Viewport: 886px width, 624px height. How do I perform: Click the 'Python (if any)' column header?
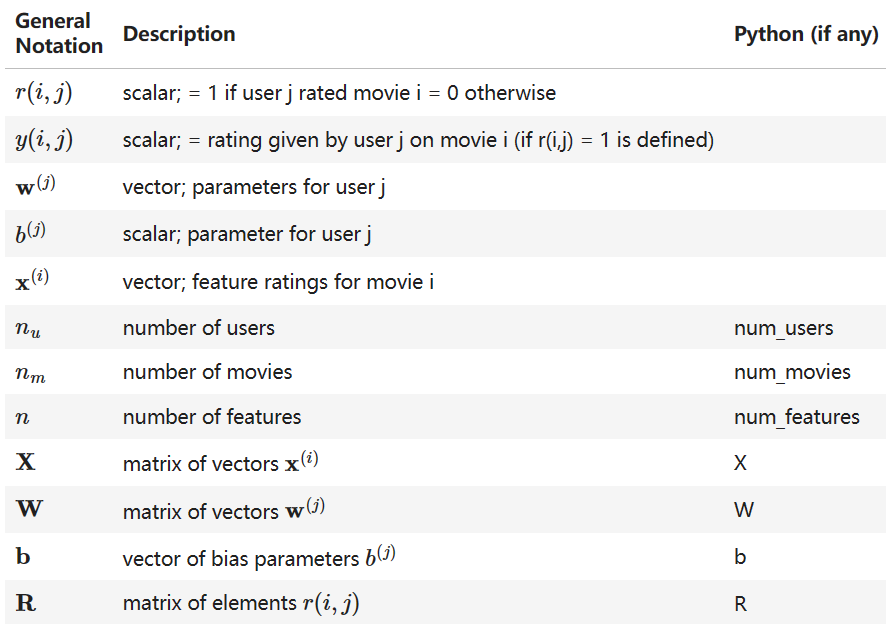coord(806,34)
